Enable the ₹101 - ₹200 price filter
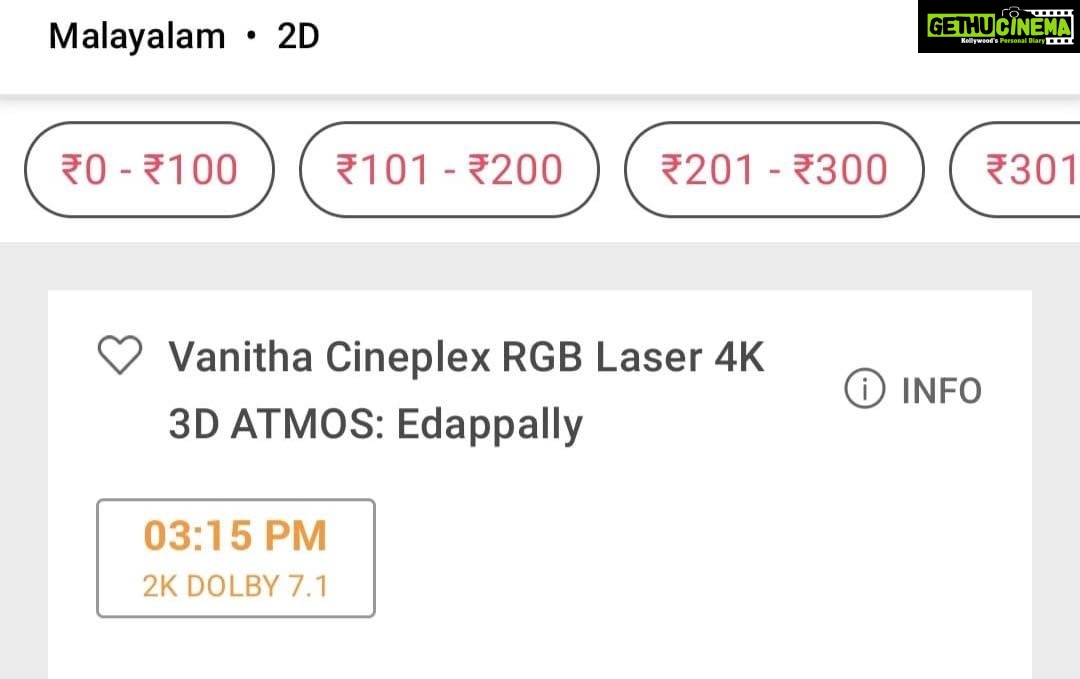The height and width of the screenshot is (679, 1080). [x=449, y=170]
